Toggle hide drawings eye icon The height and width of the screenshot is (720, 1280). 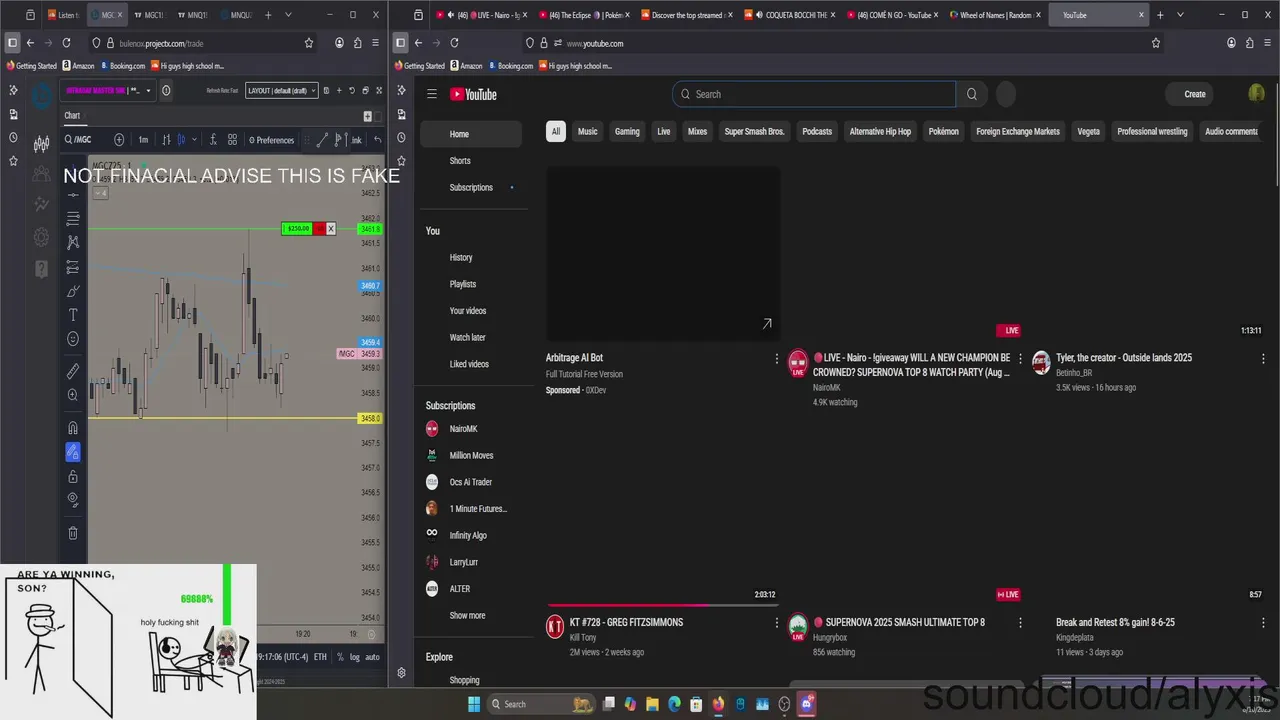coord(73,499)
